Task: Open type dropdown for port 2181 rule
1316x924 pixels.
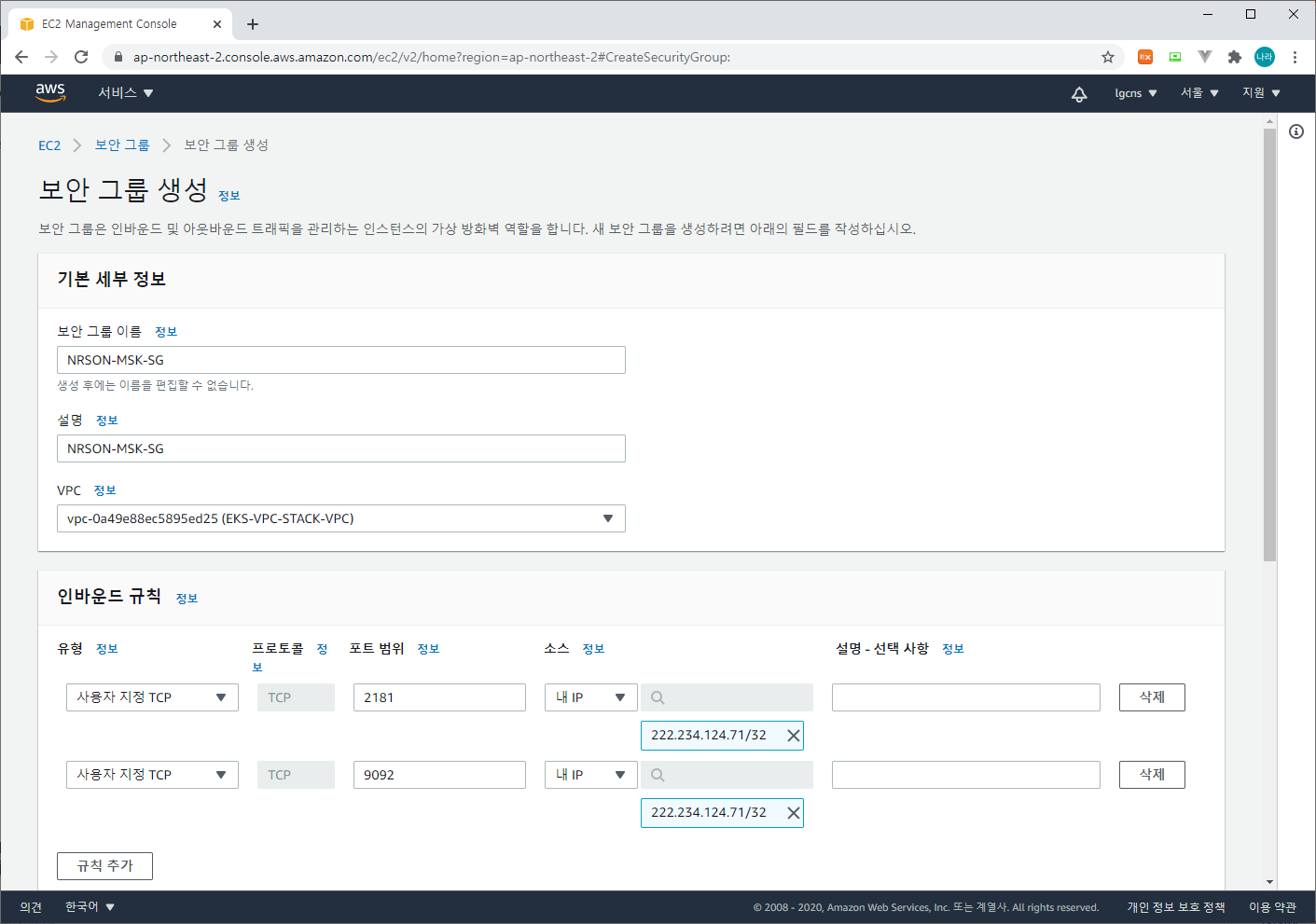Action: tap(152, 697)
